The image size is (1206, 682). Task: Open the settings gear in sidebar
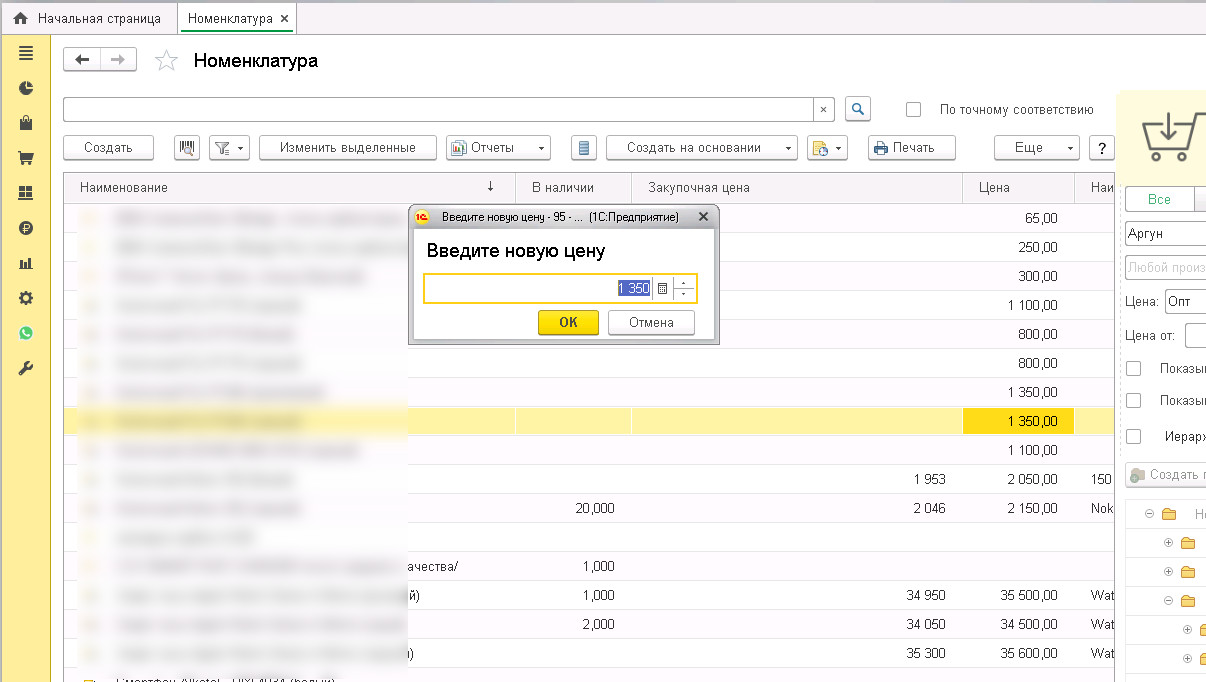tap(26, 298)
